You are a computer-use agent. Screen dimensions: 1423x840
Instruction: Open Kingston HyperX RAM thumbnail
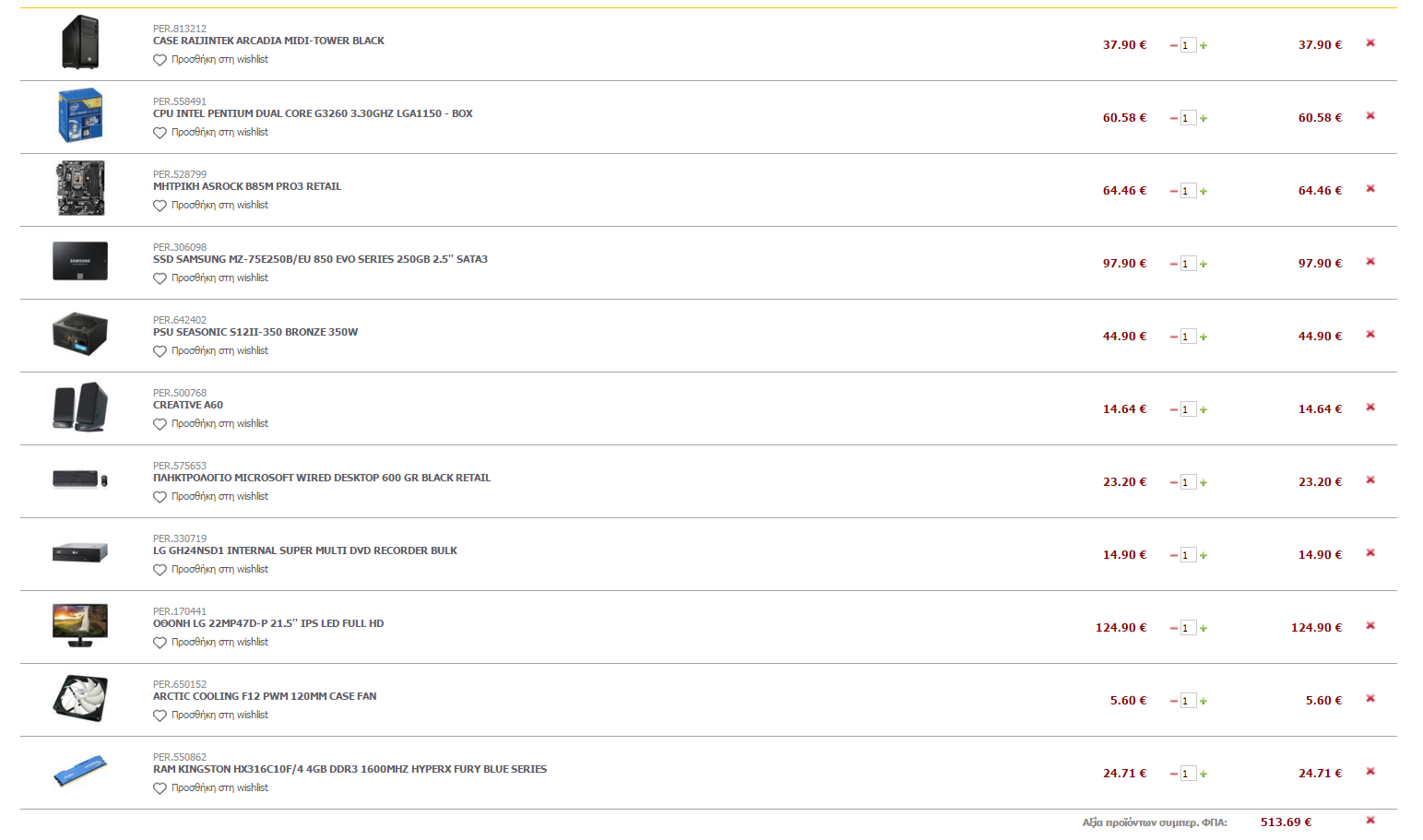click(80, 771)
